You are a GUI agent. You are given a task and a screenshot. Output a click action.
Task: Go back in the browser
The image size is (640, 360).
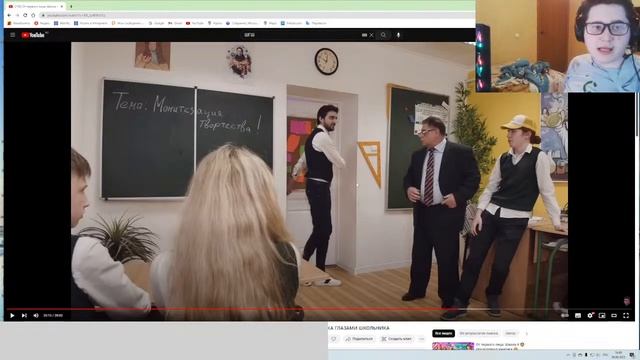9,15
